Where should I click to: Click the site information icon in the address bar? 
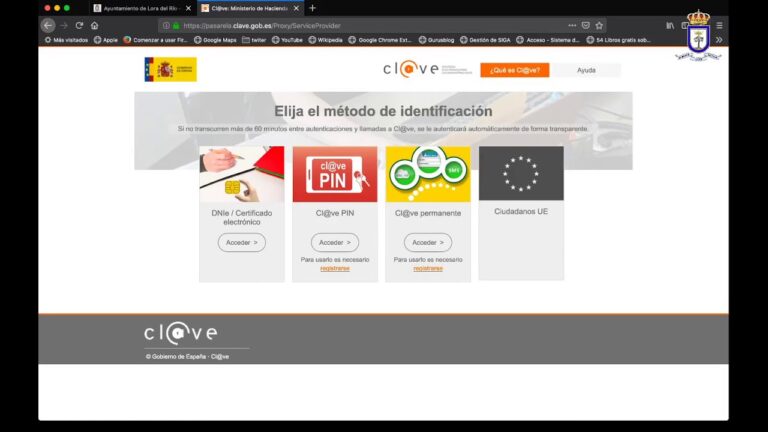(167, 25)
